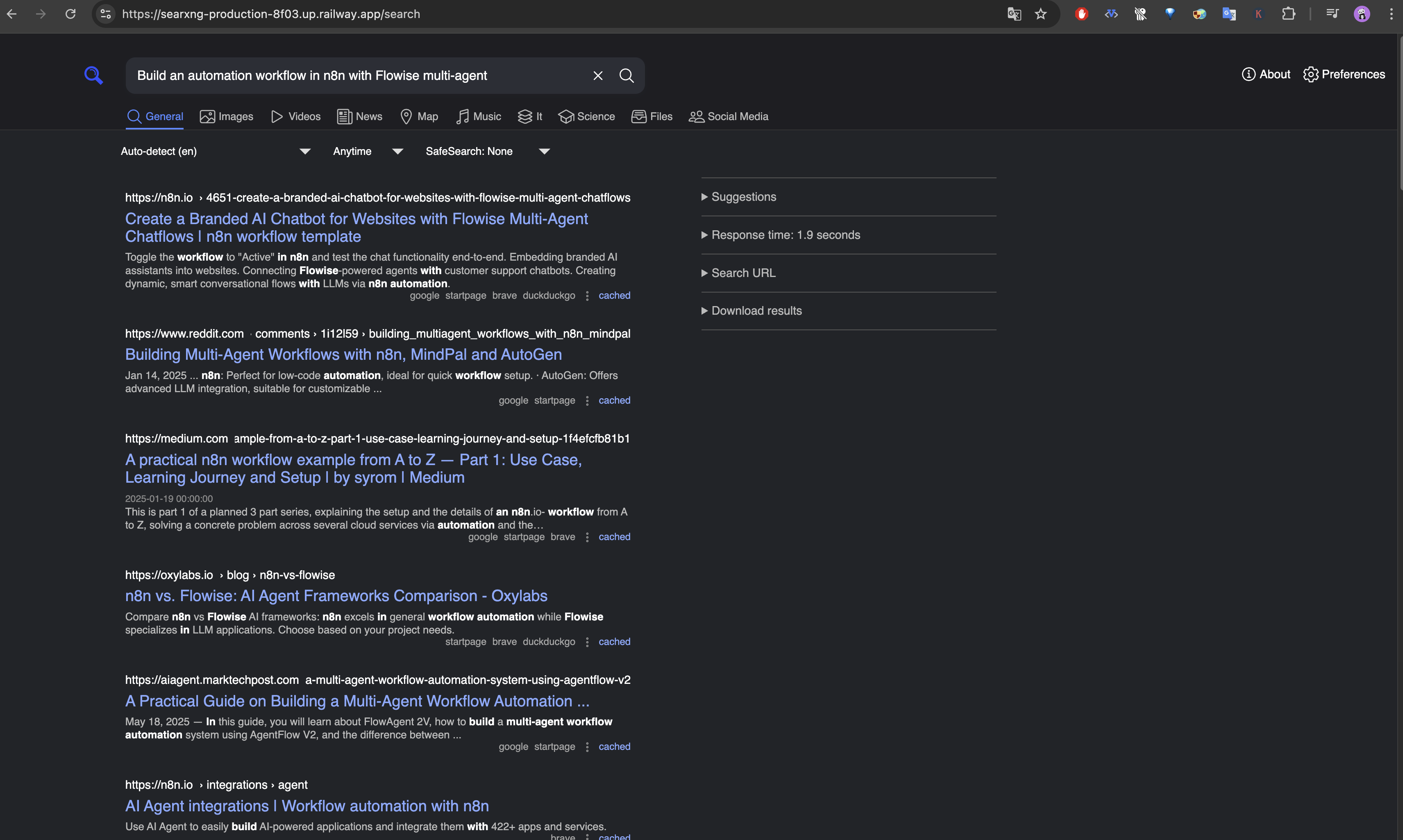Screen dimensions: 1403x840
Task: Open Building Multi-Agent Workflows reddit result
Action: pyautogui.click(x=343, y=354)
